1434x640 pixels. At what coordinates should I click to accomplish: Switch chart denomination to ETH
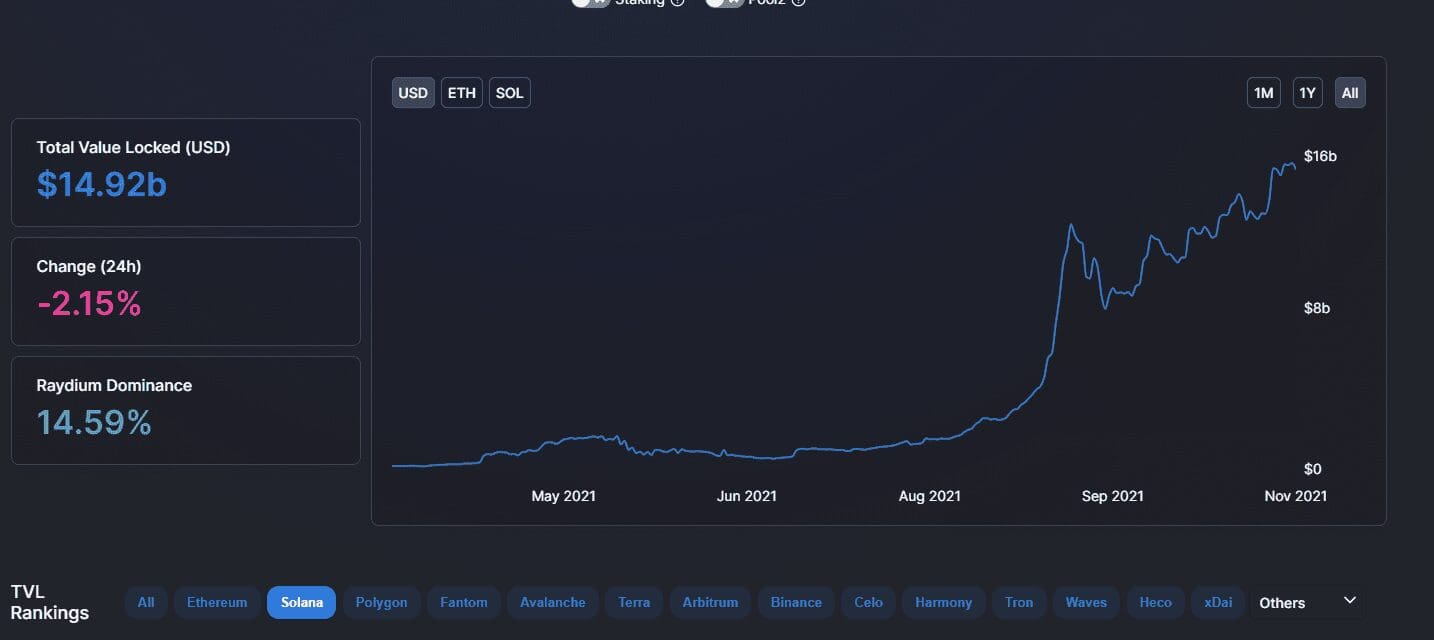pos(462,93)
